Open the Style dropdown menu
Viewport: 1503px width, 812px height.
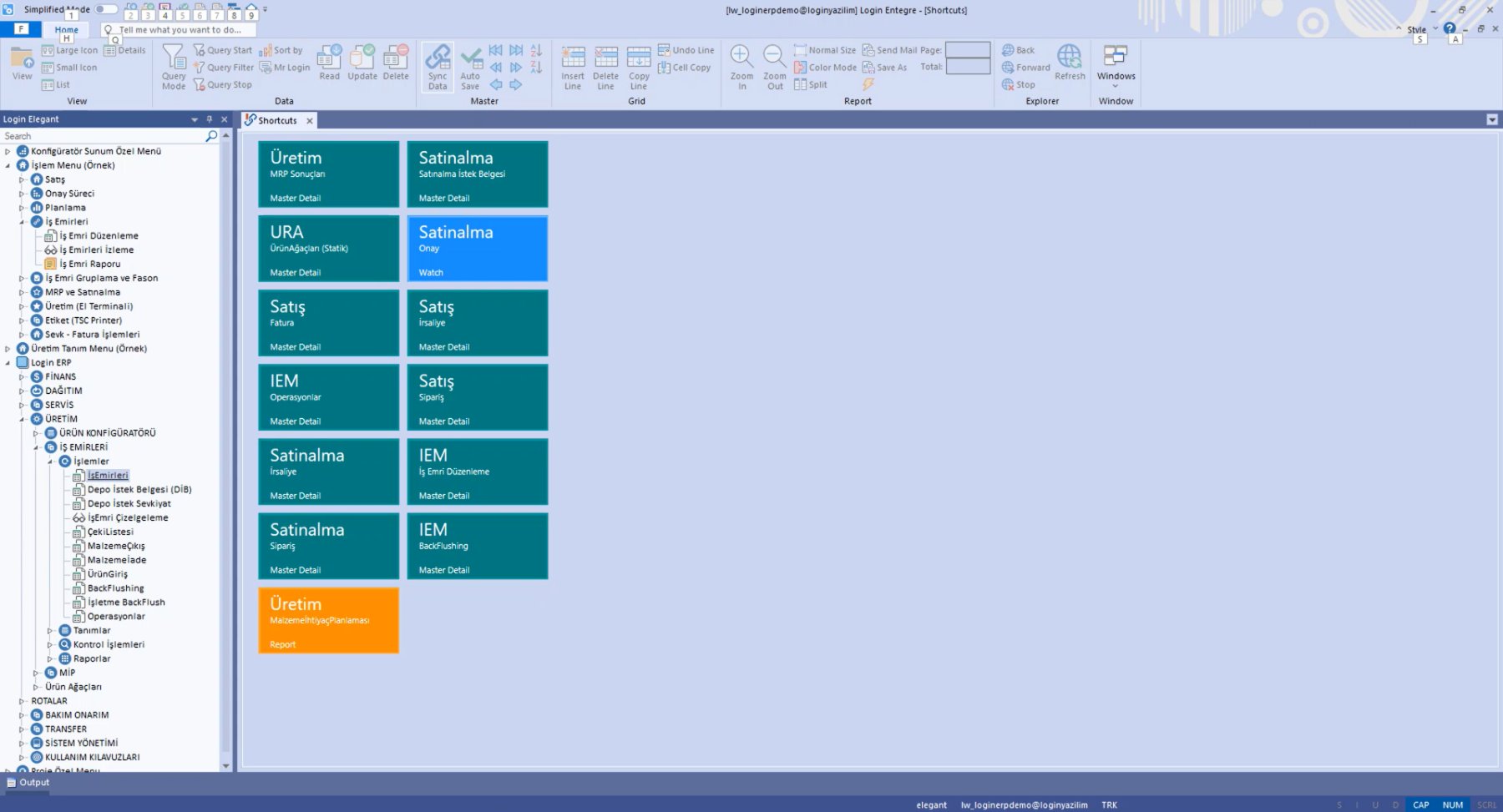(1422, 29)
